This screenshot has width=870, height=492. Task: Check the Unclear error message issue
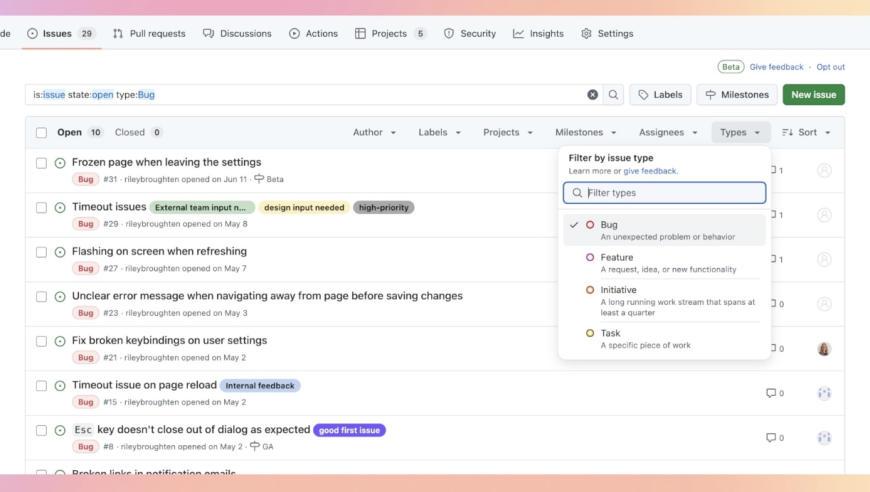42,297
